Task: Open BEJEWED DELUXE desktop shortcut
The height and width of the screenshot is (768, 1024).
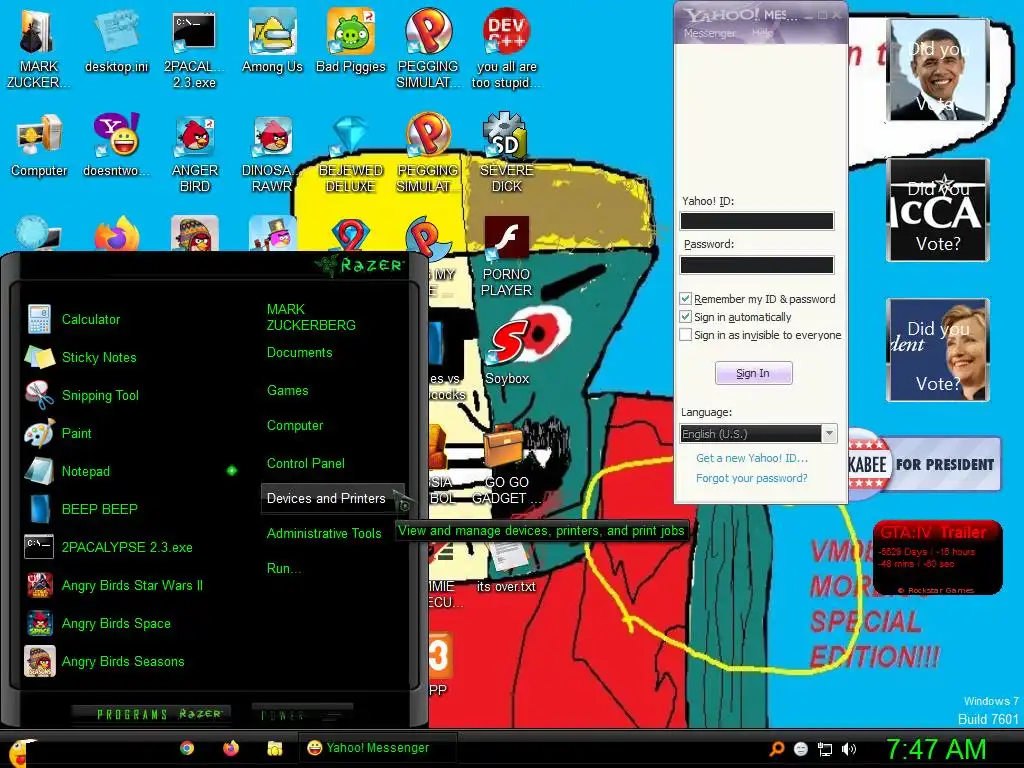Action: (351, 153)
